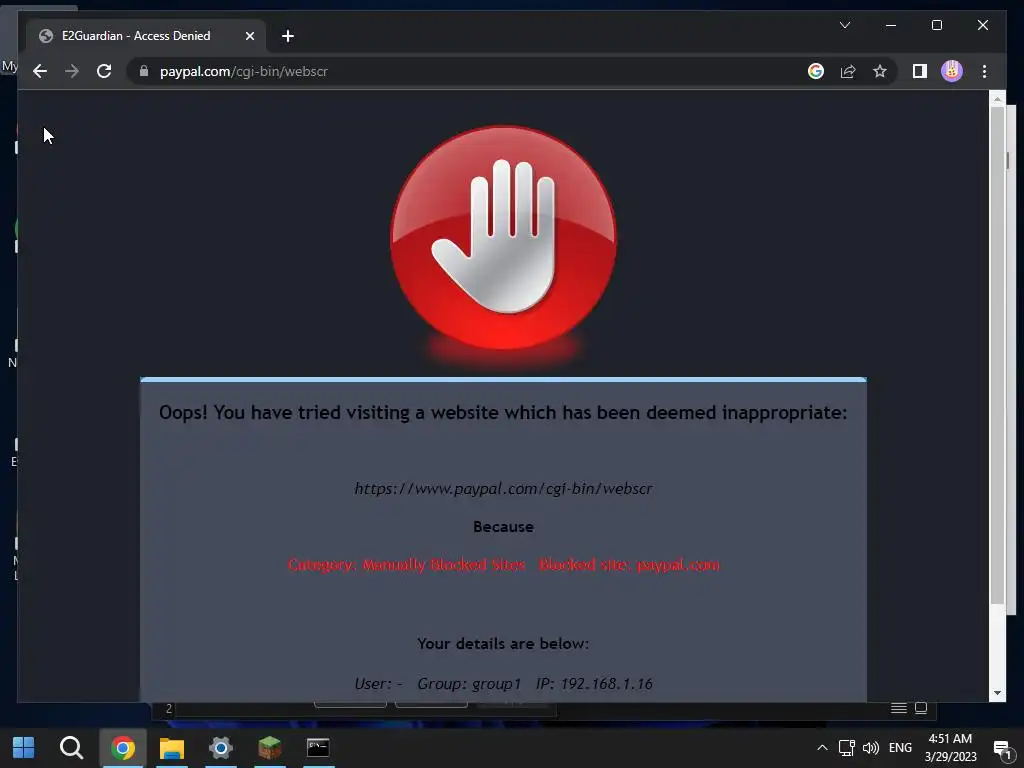Switch ENG input language
The height and width of the screenshot is (768, 1024).
pos(900,748)
